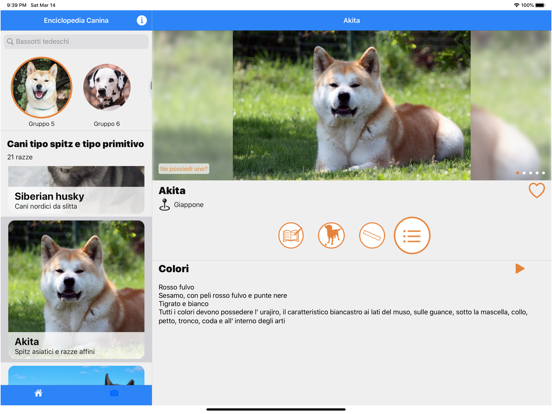The image size is (552, 414).
Task: Click the 'Colori' section heading
Action: tap(174, 269)
